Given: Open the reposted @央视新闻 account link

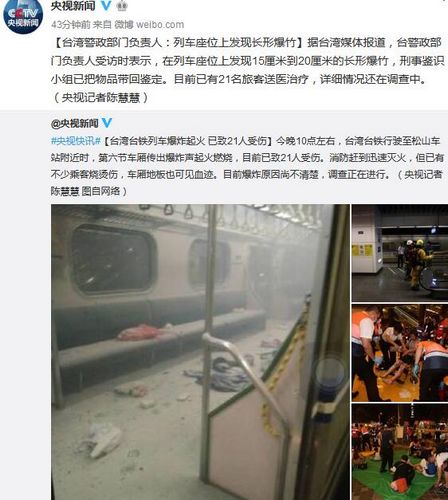Looking at the screenshot, I should [75, 123].
